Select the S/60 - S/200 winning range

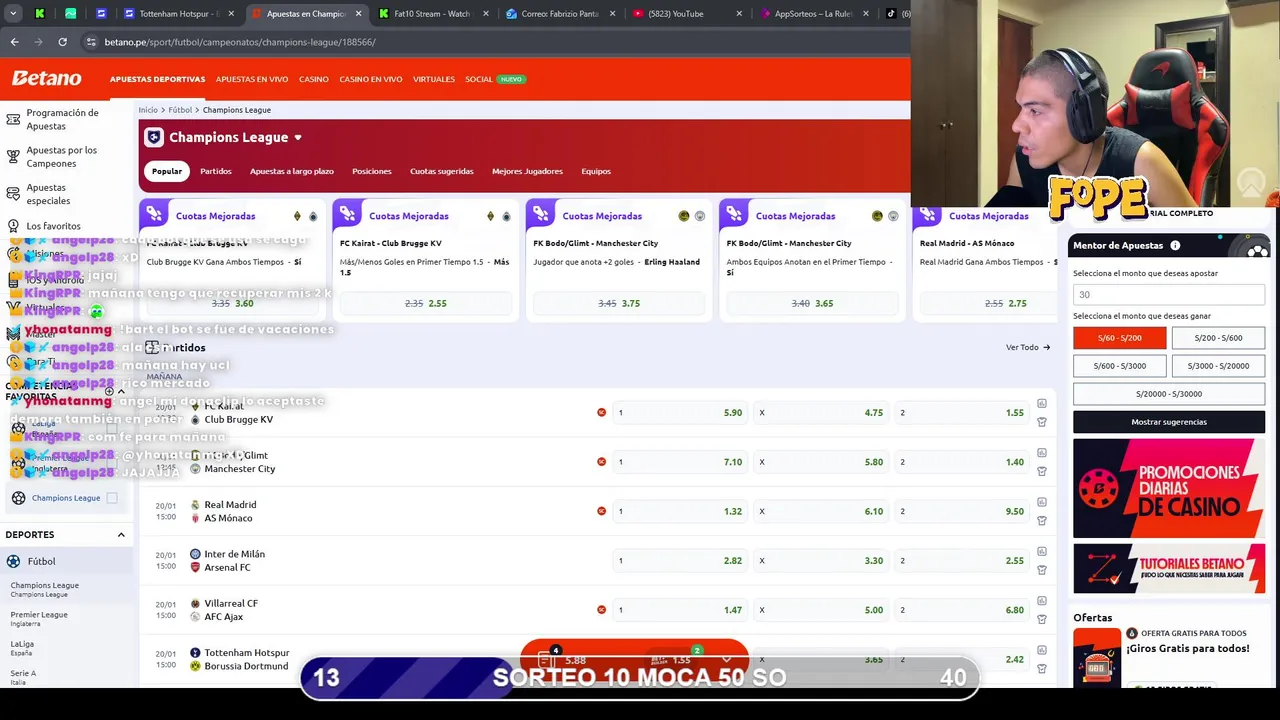(1119, 338)
